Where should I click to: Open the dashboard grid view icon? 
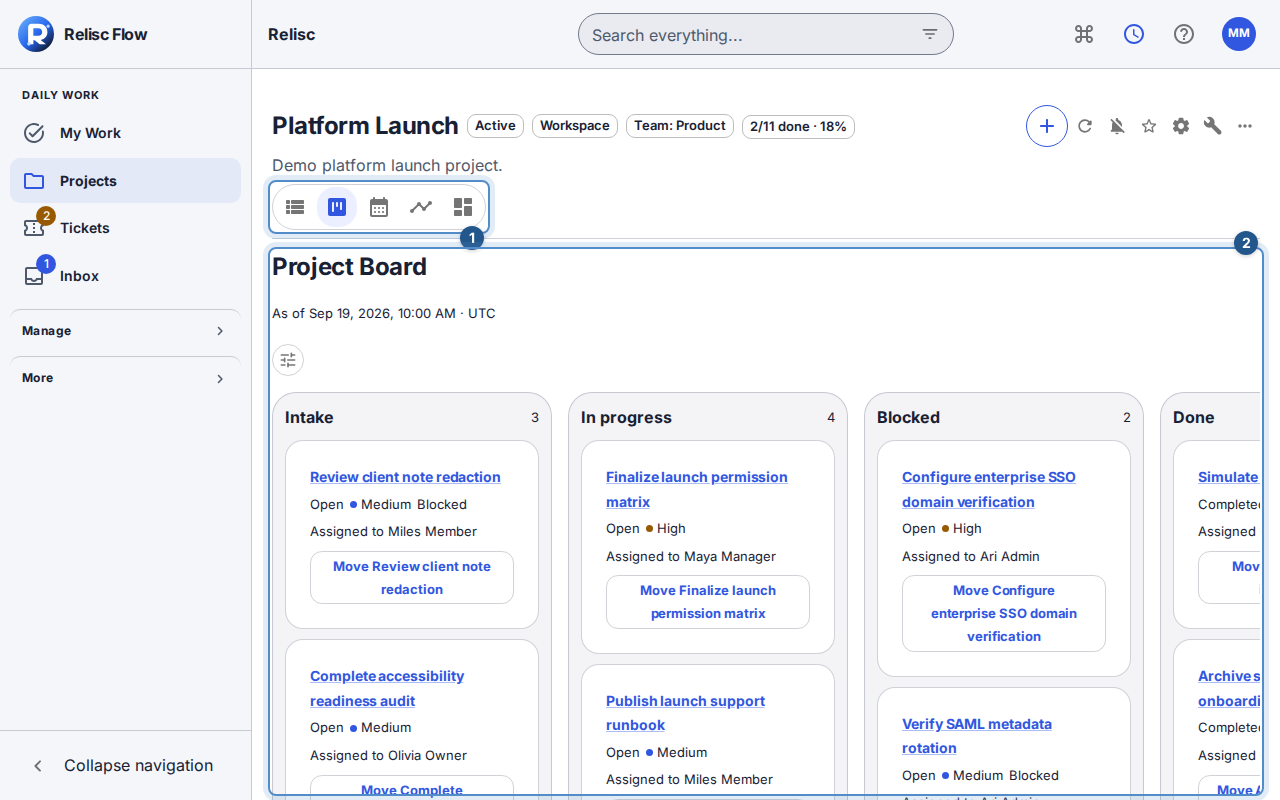click(x=463, y=207)
